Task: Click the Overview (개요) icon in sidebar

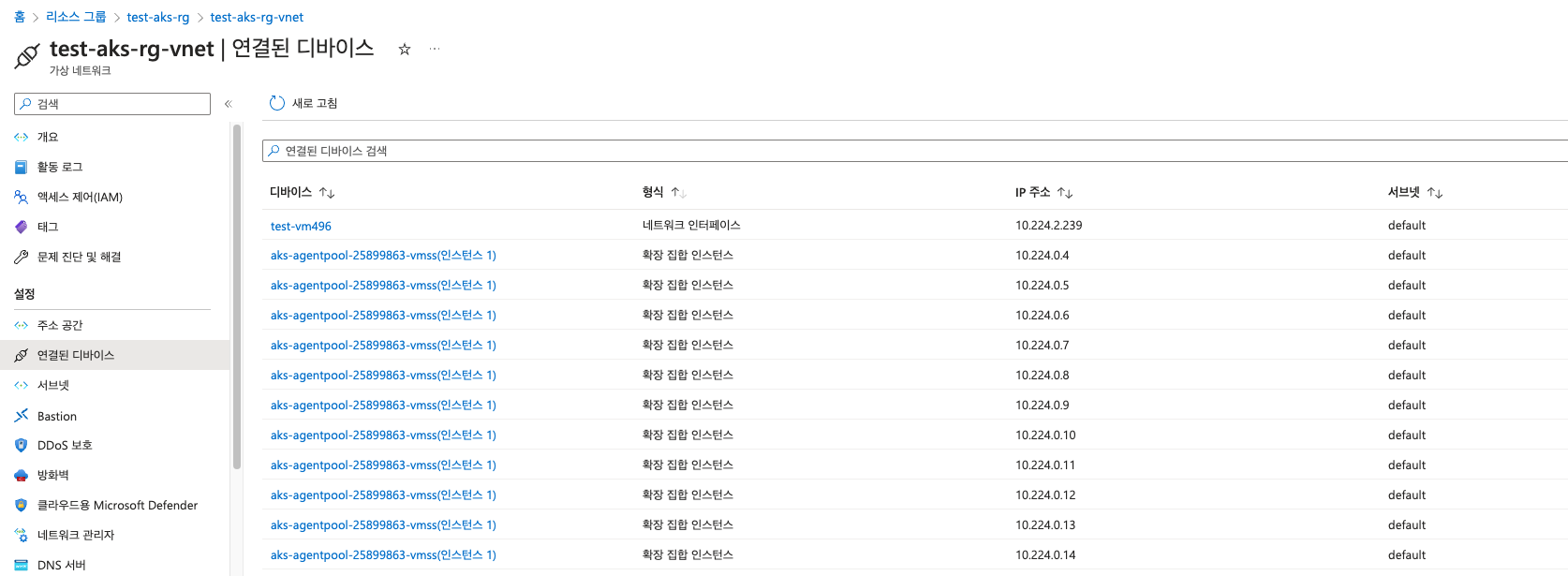Action: pyautogui.click(x=22, y=137)
